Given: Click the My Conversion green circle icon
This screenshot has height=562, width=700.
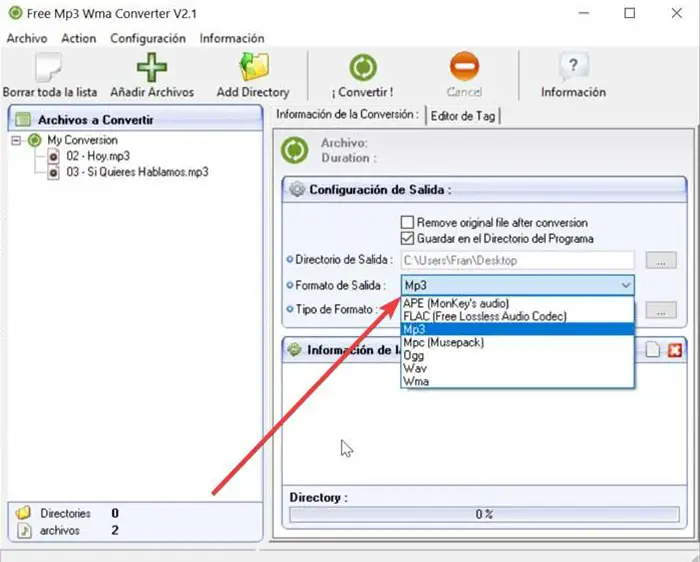Looking at the screenshot, I should coord(35,140).
